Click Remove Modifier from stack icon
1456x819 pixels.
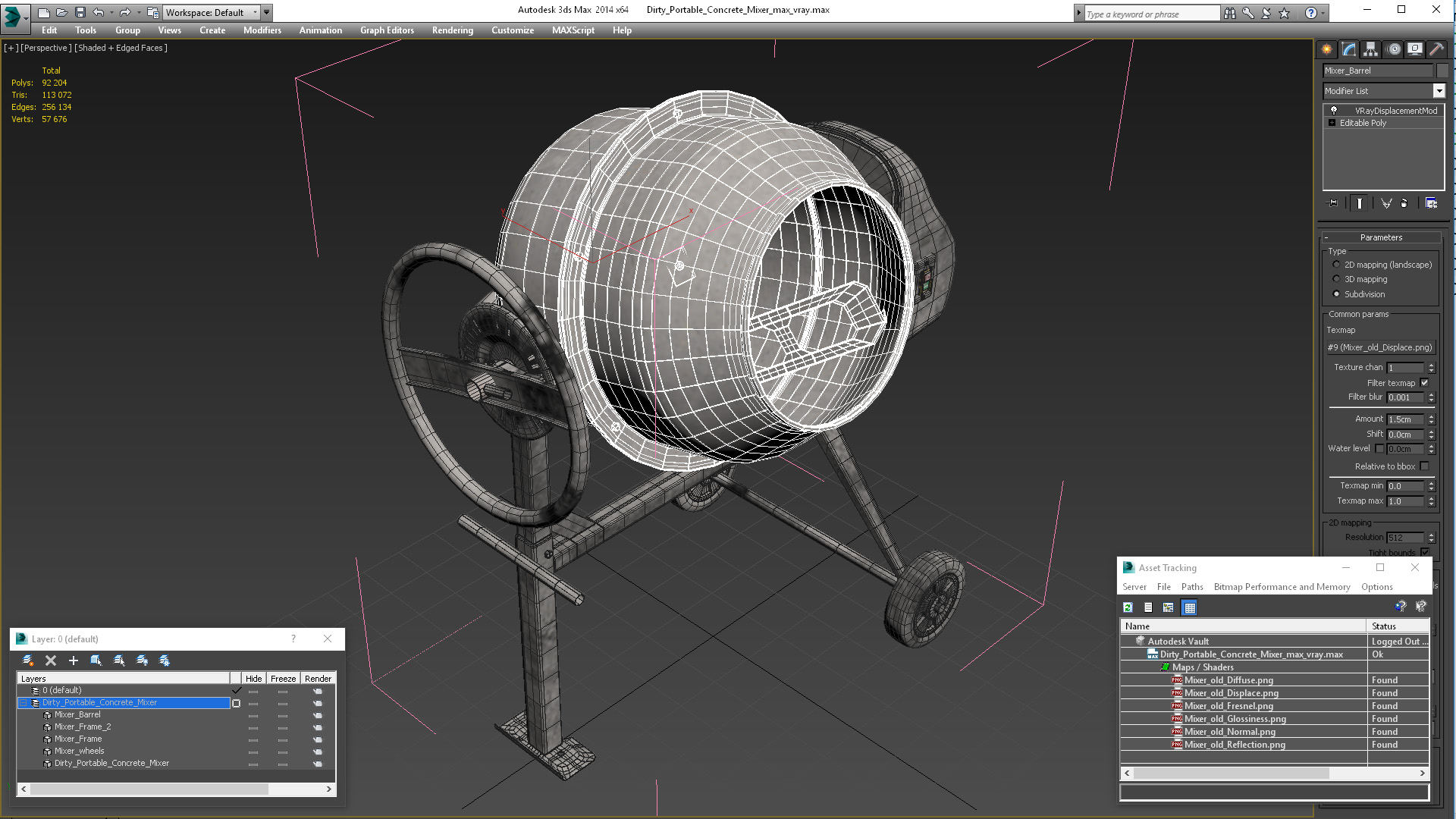coord(1404,203)
